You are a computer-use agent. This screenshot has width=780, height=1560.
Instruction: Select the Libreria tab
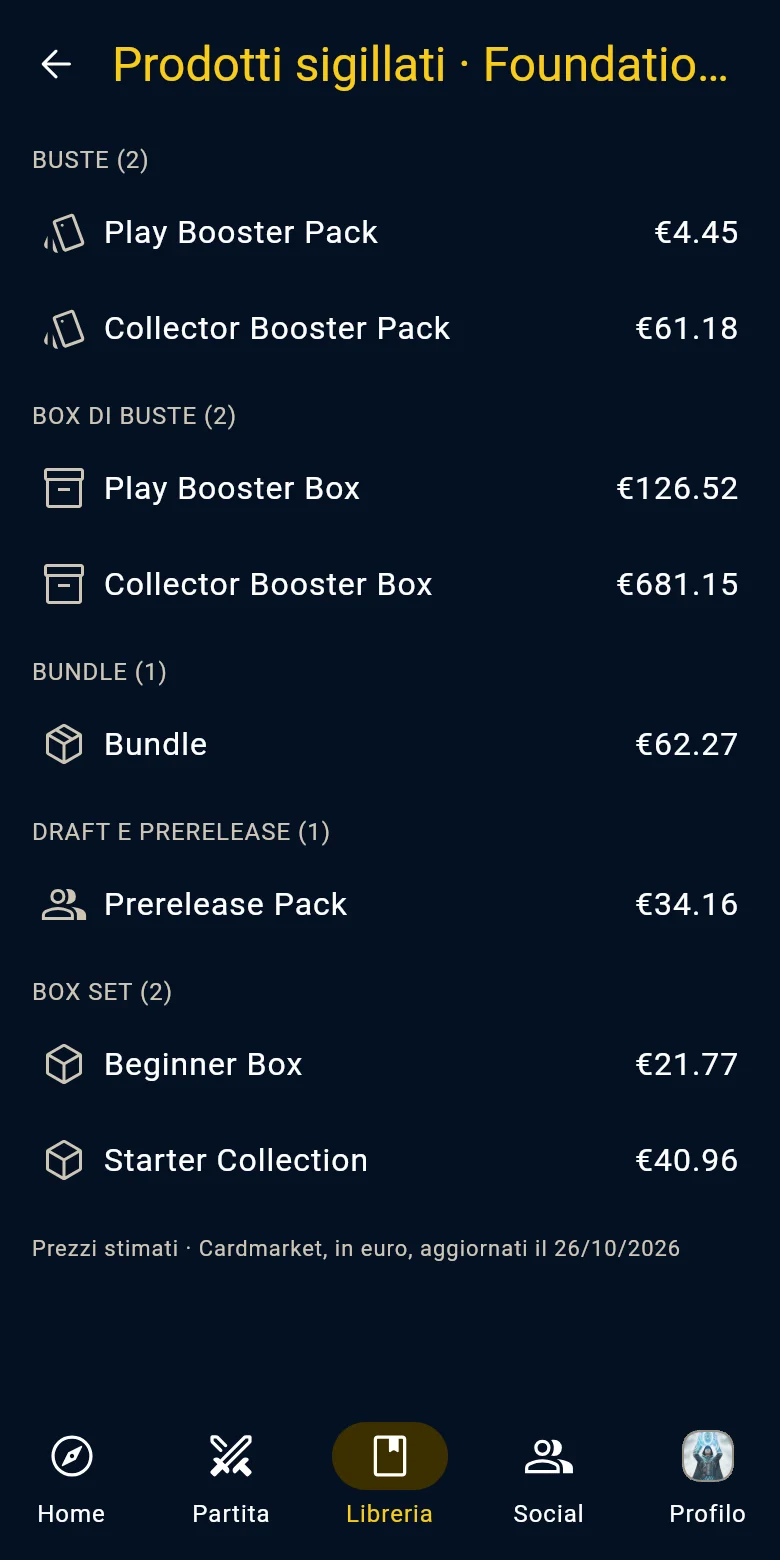(390, 1478)
